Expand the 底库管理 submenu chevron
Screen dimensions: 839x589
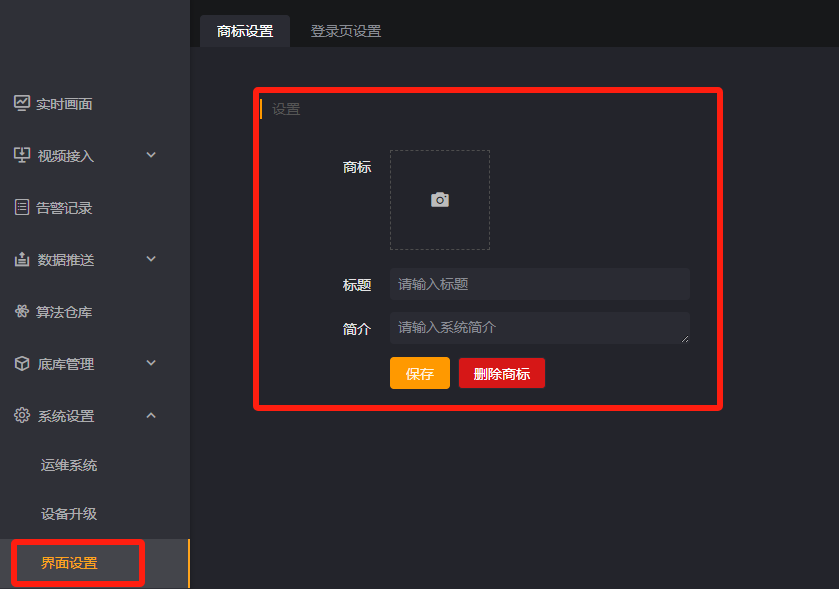point(151,363)
